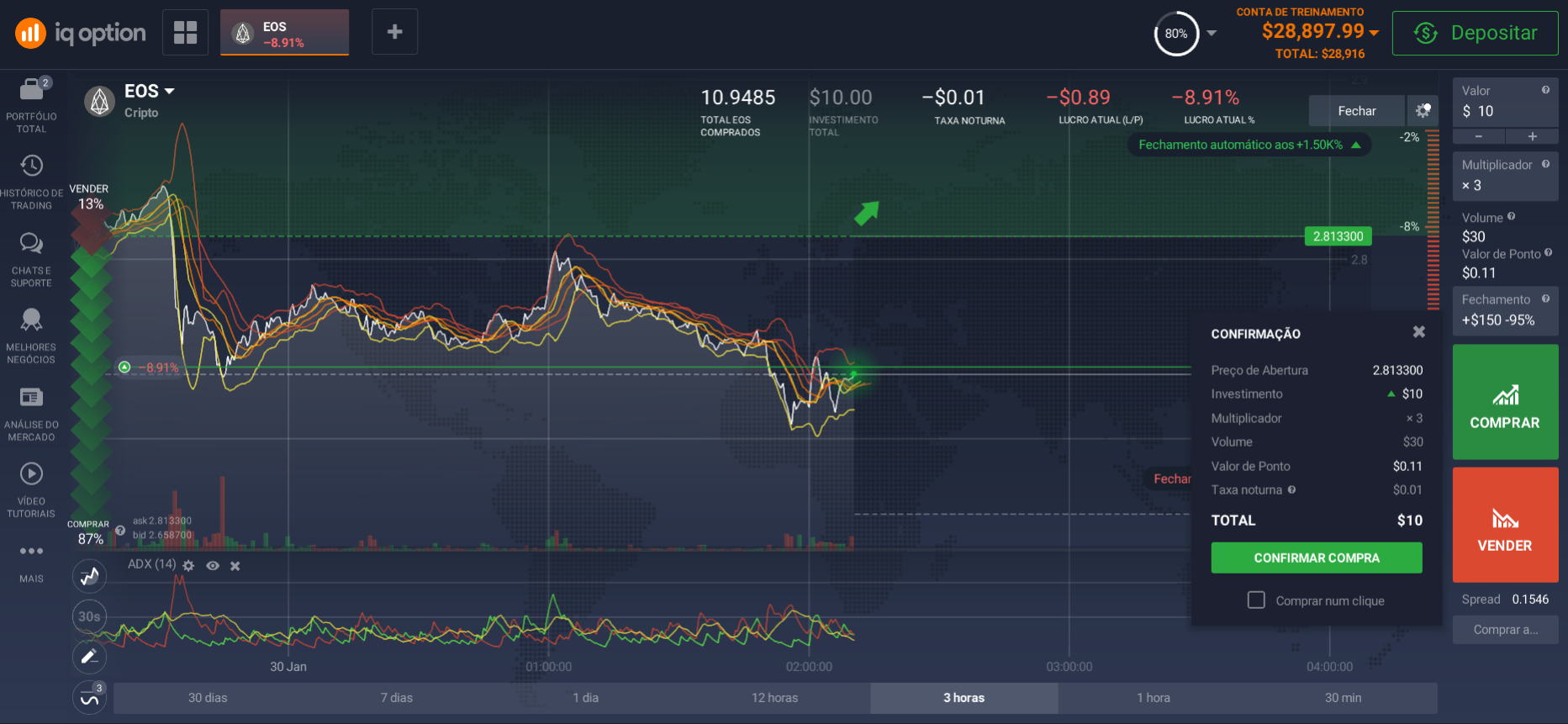
Task: Click the Depositar button
Action: (x=1475, y=33)
